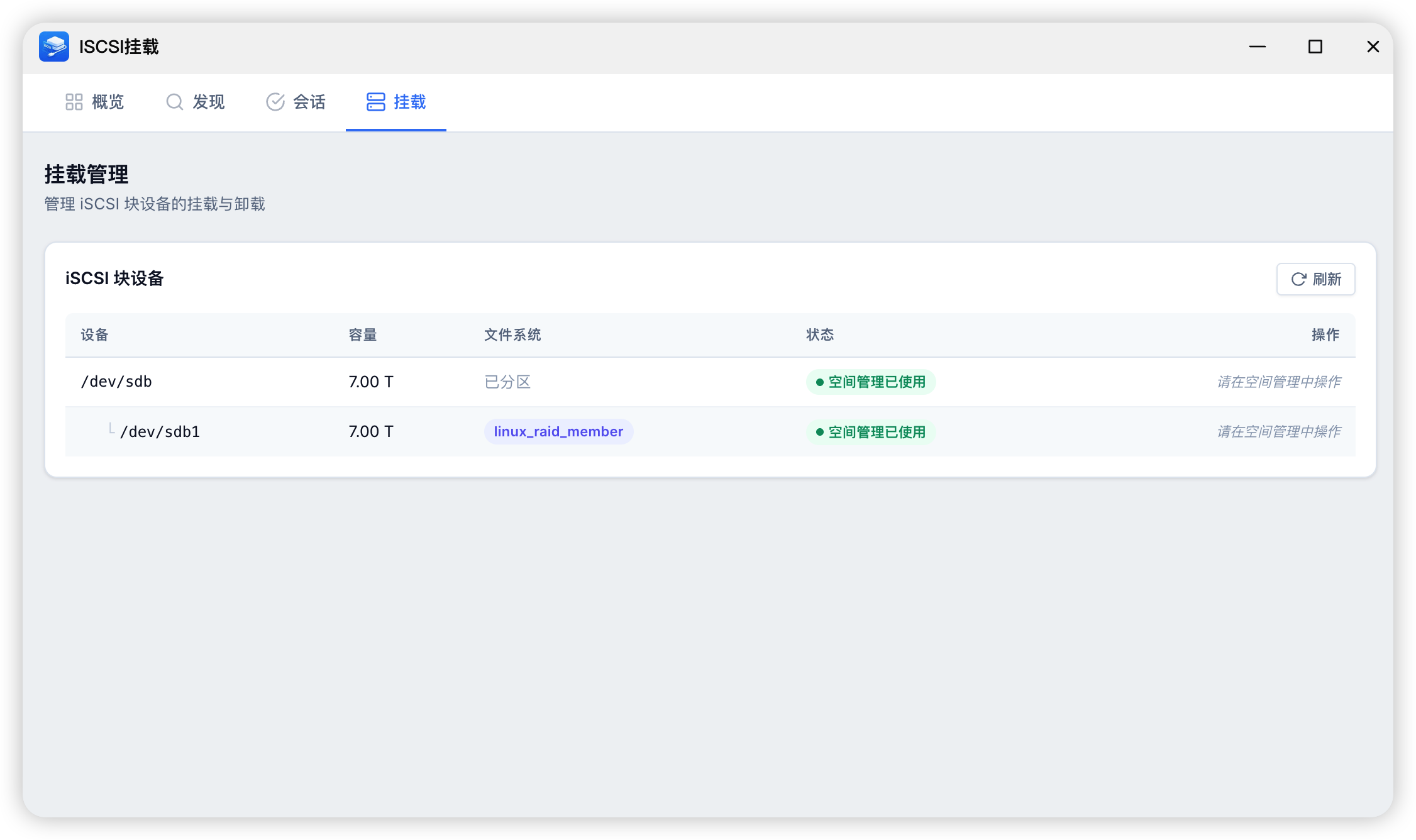The width and height of the screenshot is (1416, 840).
Task: Click the 容量 column header
Action: point(363,334)
